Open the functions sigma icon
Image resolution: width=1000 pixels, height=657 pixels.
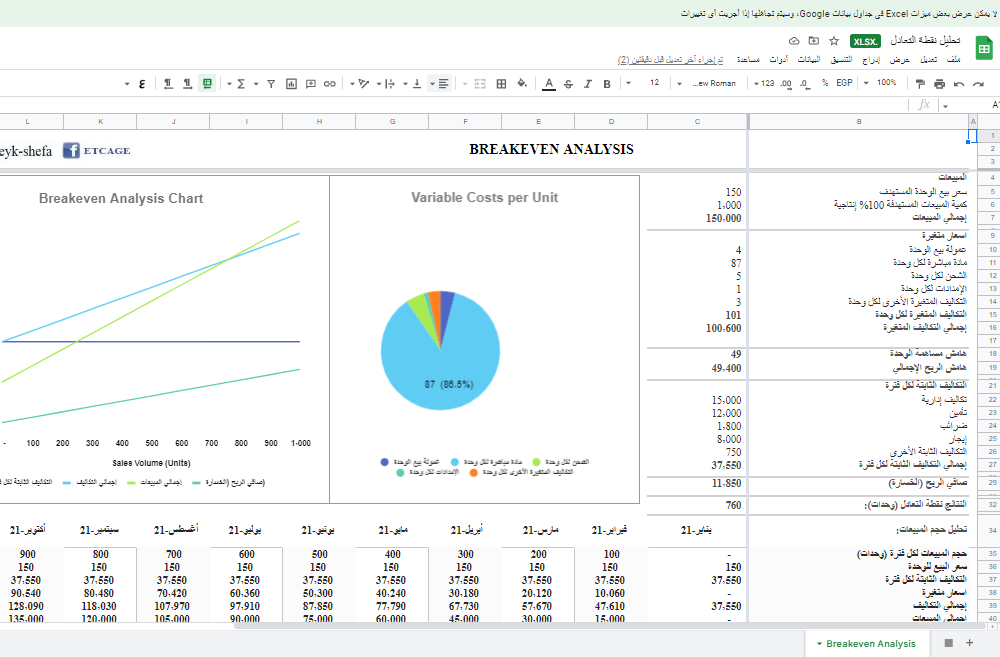pos(240,83)
